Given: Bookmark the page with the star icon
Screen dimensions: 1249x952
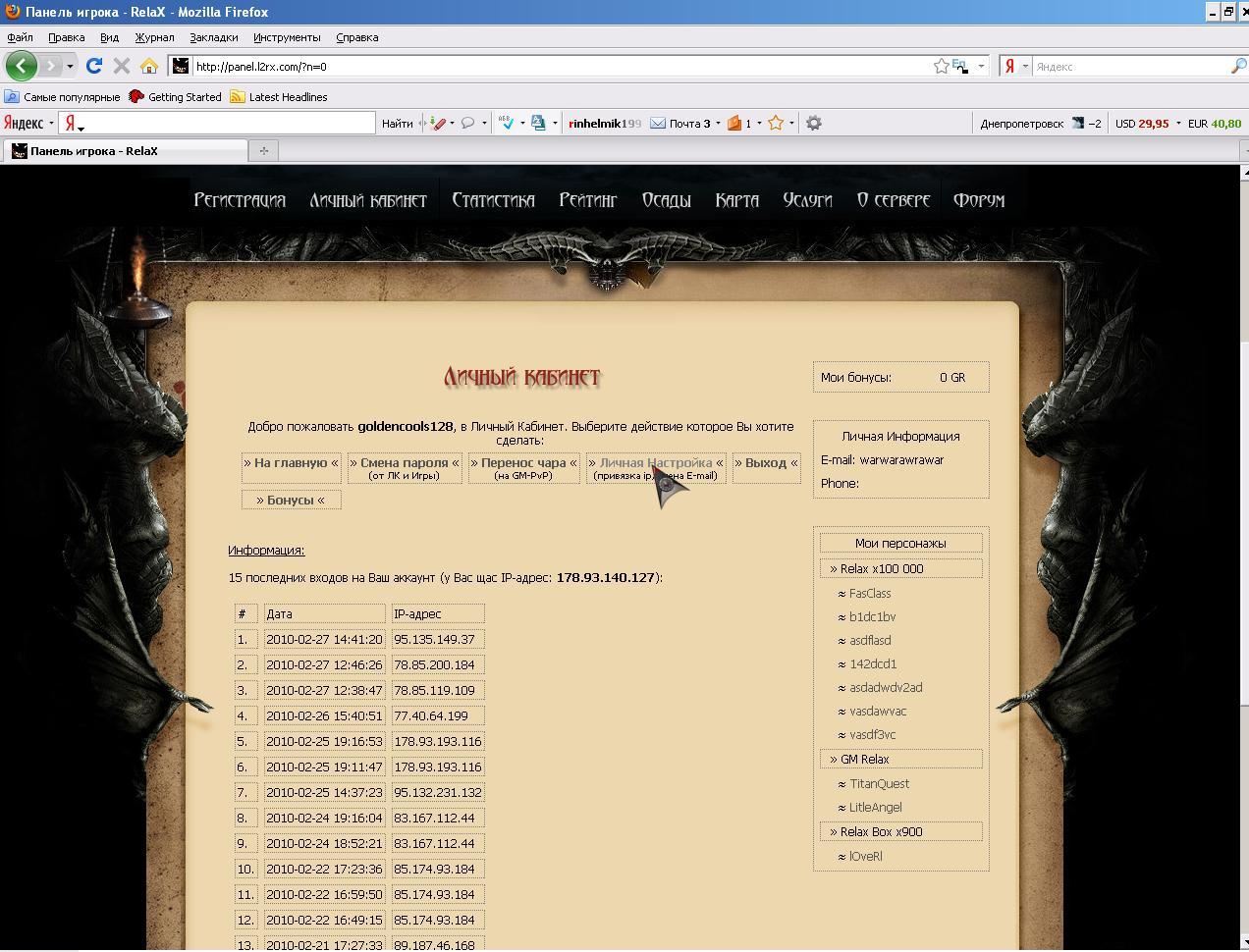Looking at the screenshot, I should [x=942, y=66].
